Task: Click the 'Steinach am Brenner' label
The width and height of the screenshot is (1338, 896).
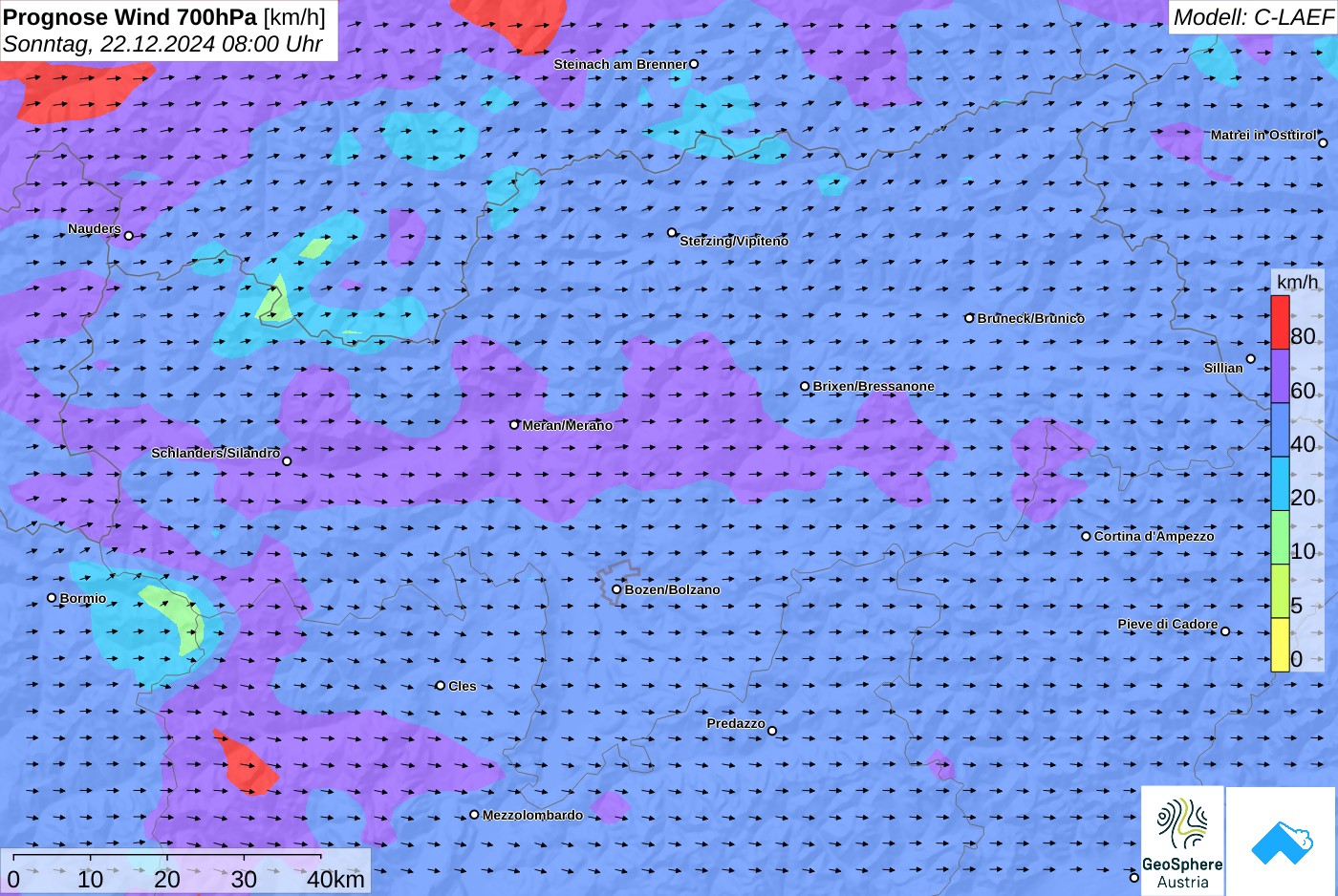Action: click(620, 64)
